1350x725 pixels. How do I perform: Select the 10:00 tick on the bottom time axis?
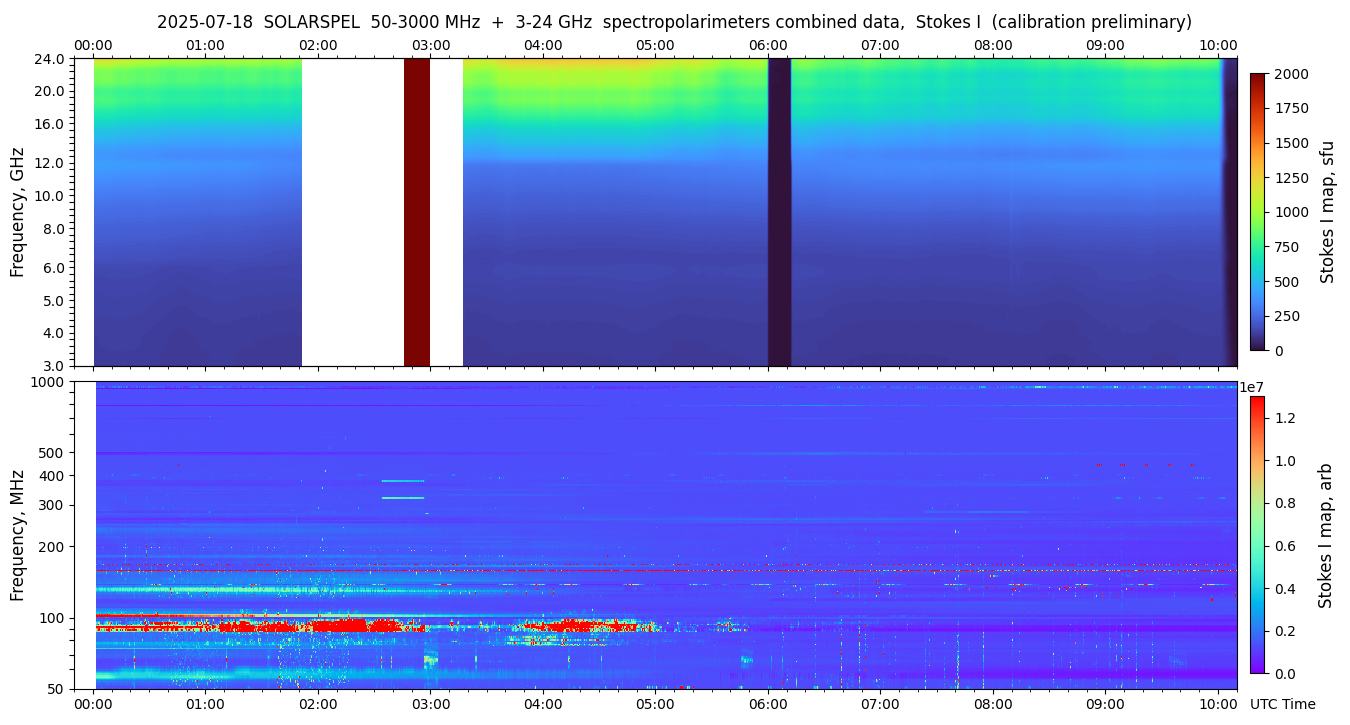[x=1218, y=704]
